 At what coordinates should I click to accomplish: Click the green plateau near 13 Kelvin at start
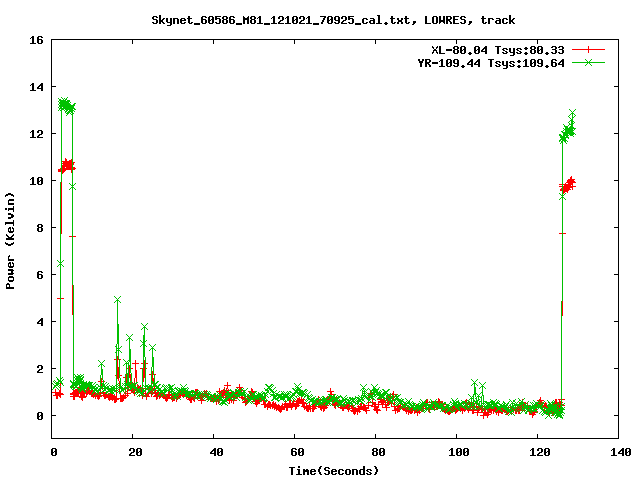point(66,104)
